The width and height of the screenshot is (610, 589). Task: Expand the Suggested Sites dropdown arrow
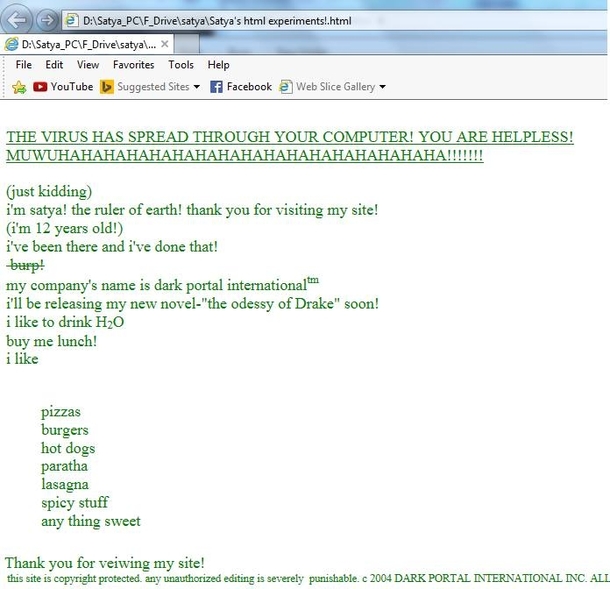[x=196, y=87]
